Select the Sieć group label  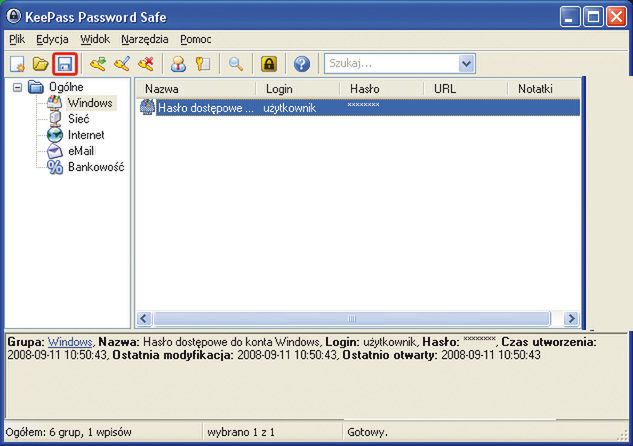point(78,119)
